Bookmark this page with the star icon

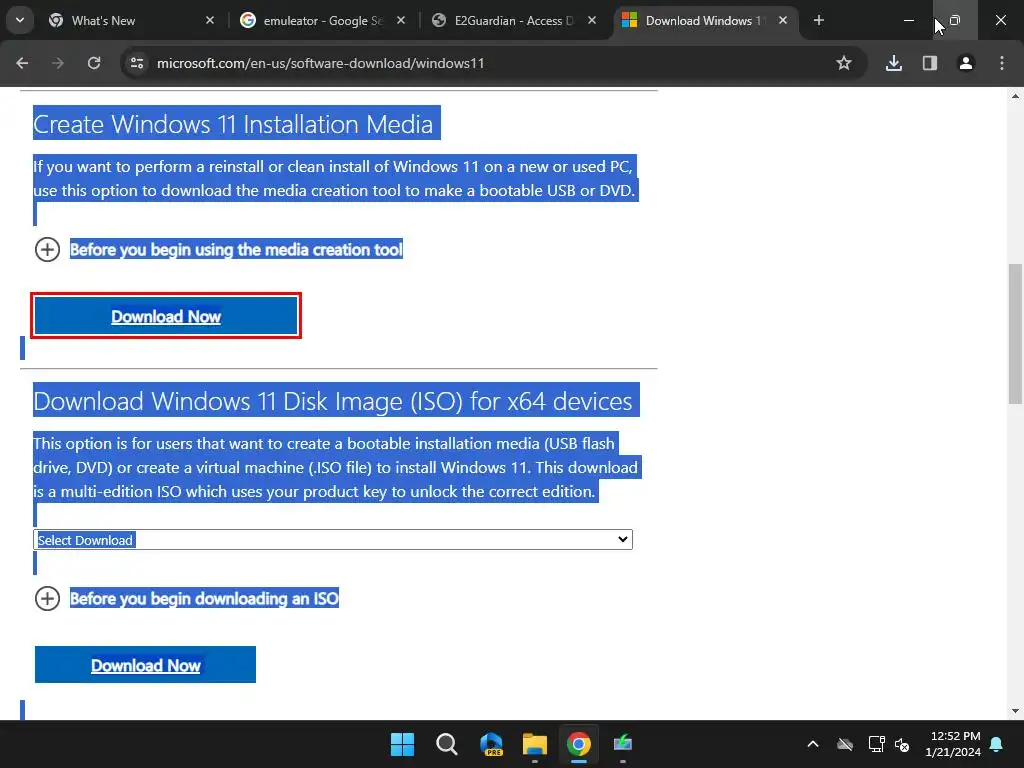tap(844, 63)
